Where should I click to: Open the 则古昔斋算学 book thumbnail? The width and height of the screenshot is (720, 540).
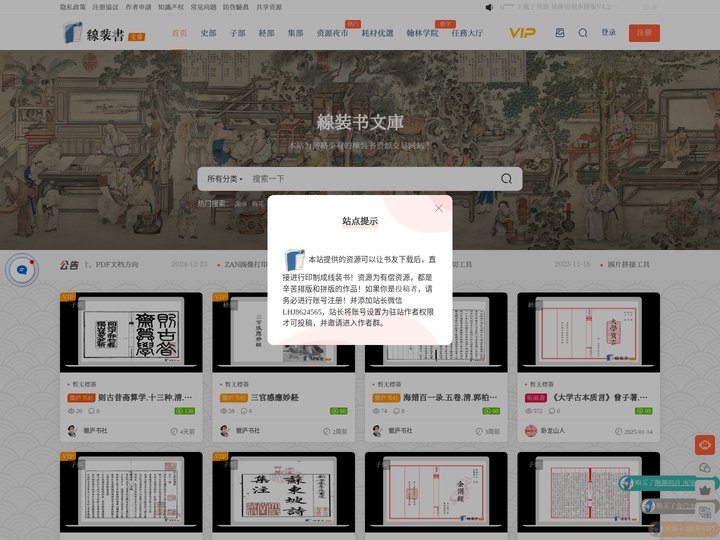[x=131, y=332]
